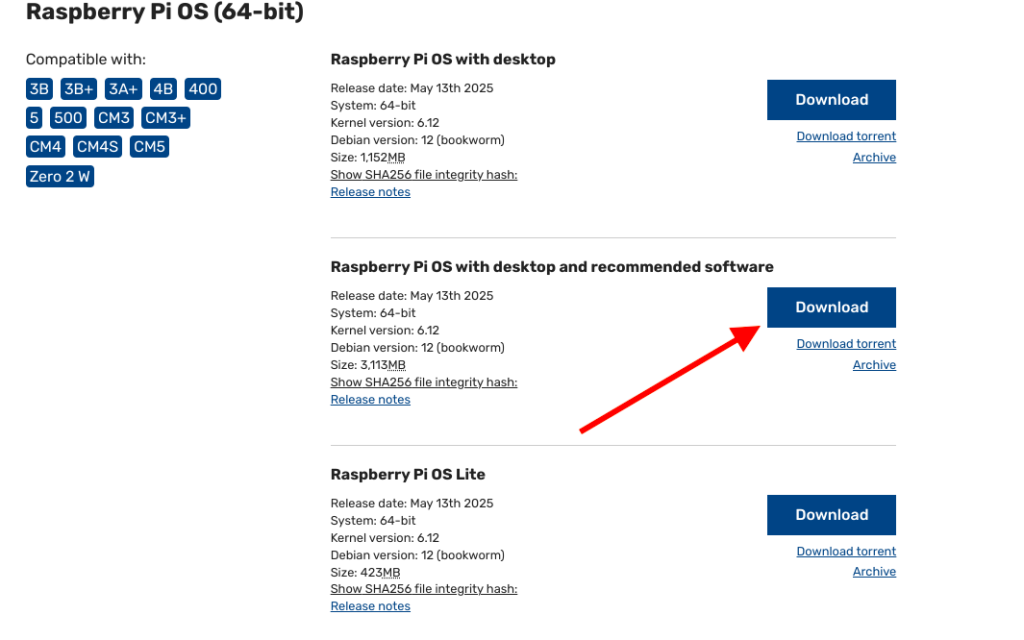Click the CM5 compatibility badge
This screenshot has width=1024, height=640.
[150, 146]
